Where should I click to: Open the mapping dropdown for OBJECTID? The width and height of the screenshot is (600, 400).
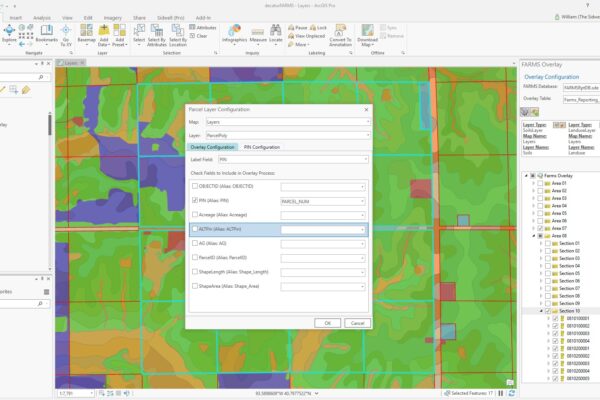(x=323, y=187)
